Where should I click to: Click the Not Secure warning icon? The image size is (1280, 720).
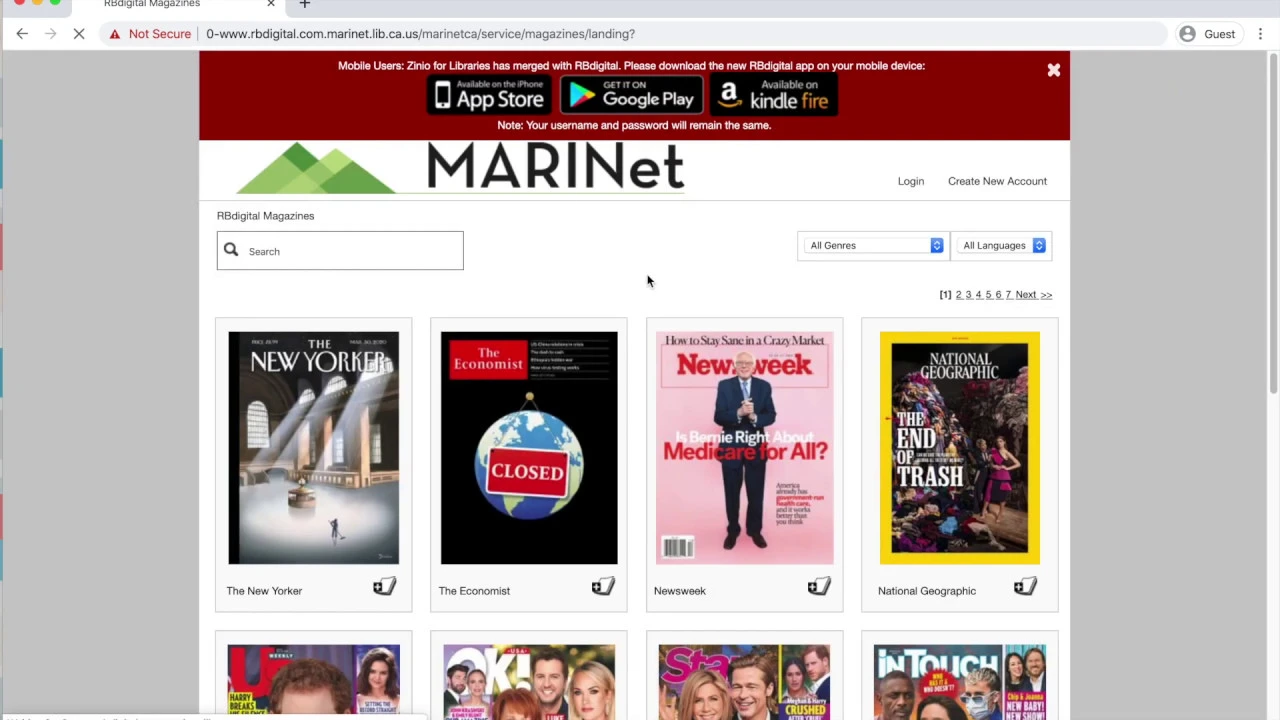(115, 34)
